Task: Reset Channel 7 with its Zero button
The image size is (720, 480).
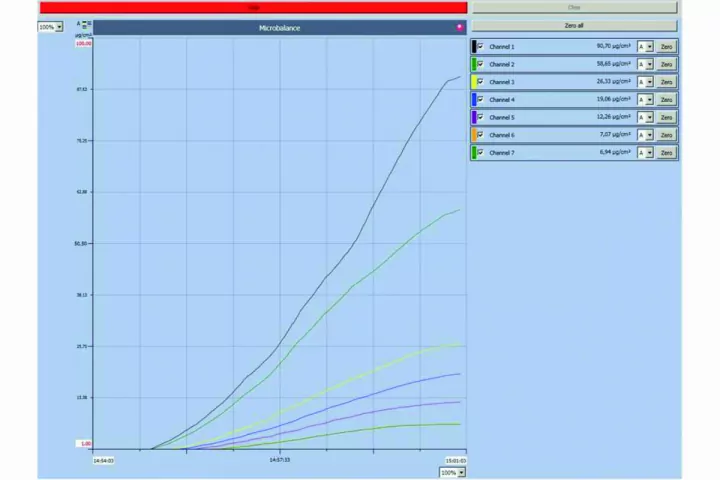Action: coord(666,152)
